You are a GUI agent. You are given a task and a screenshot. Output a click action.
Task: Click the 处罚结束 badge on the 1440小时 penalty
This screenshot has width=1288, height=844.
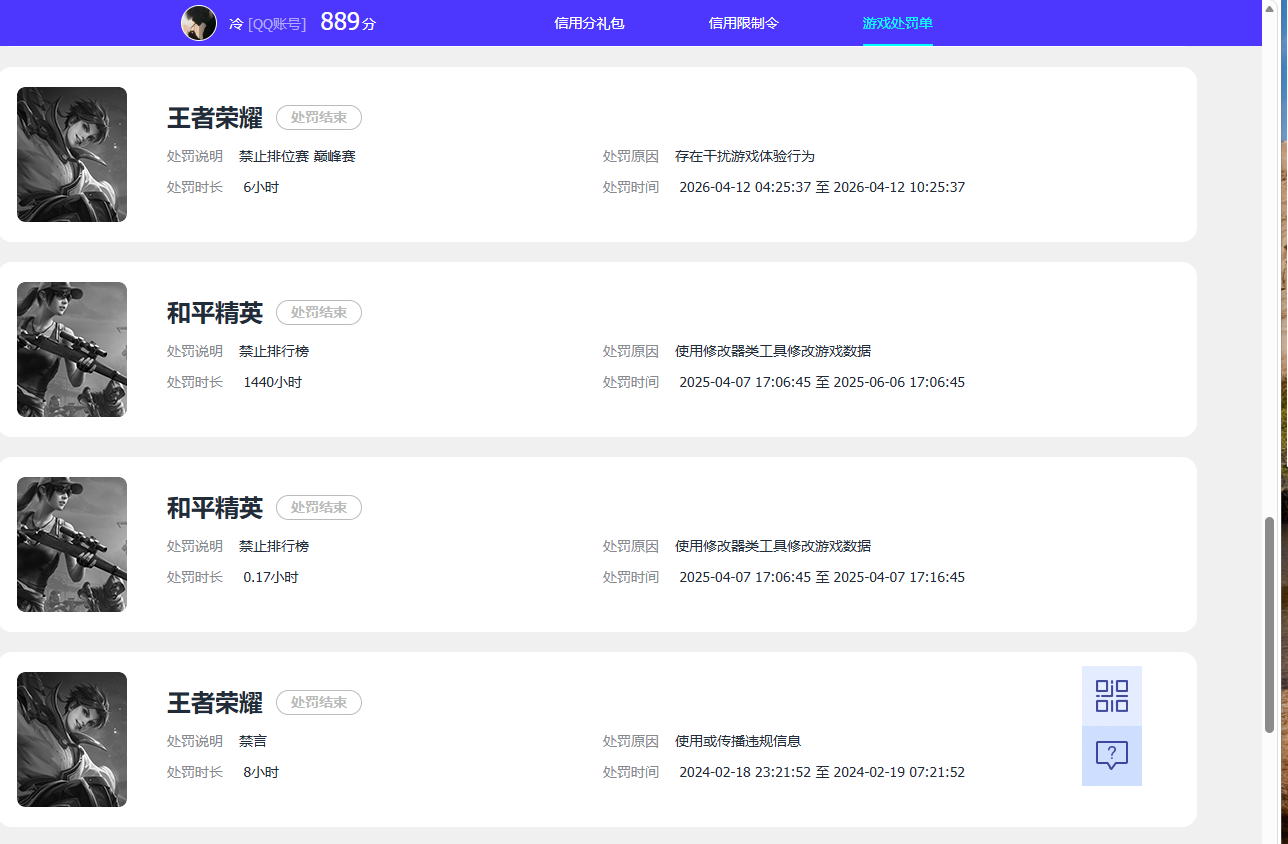coord(319,313)
